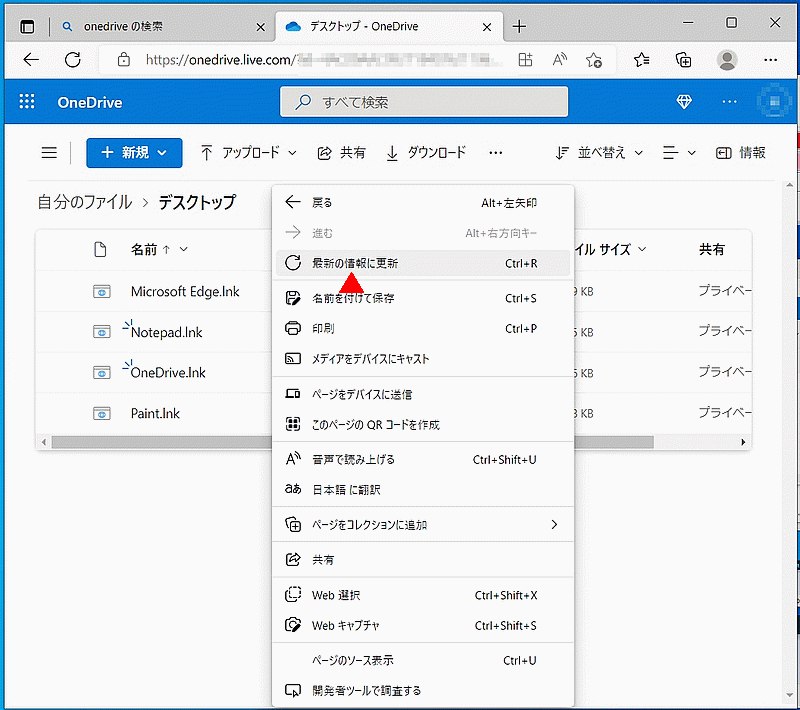
Task: Click the OneDrive header title link
Action: click(90, 102)
